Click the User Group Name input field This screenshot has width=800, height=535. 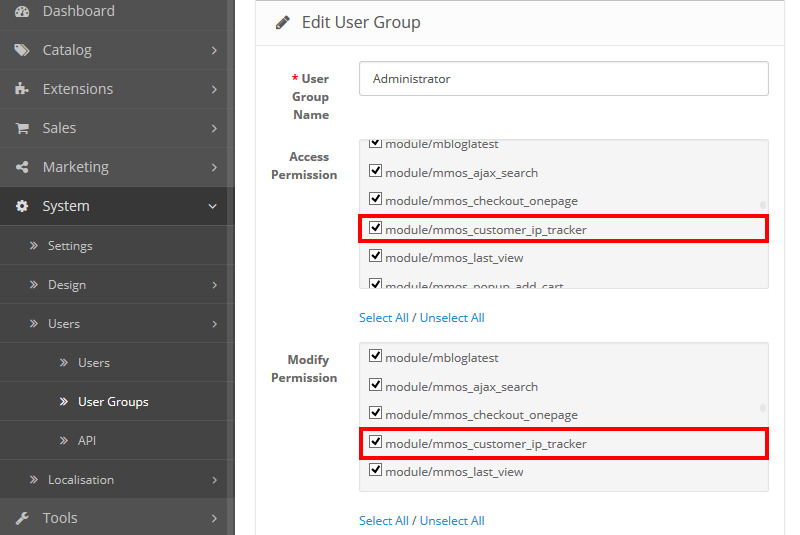(565, 79)
